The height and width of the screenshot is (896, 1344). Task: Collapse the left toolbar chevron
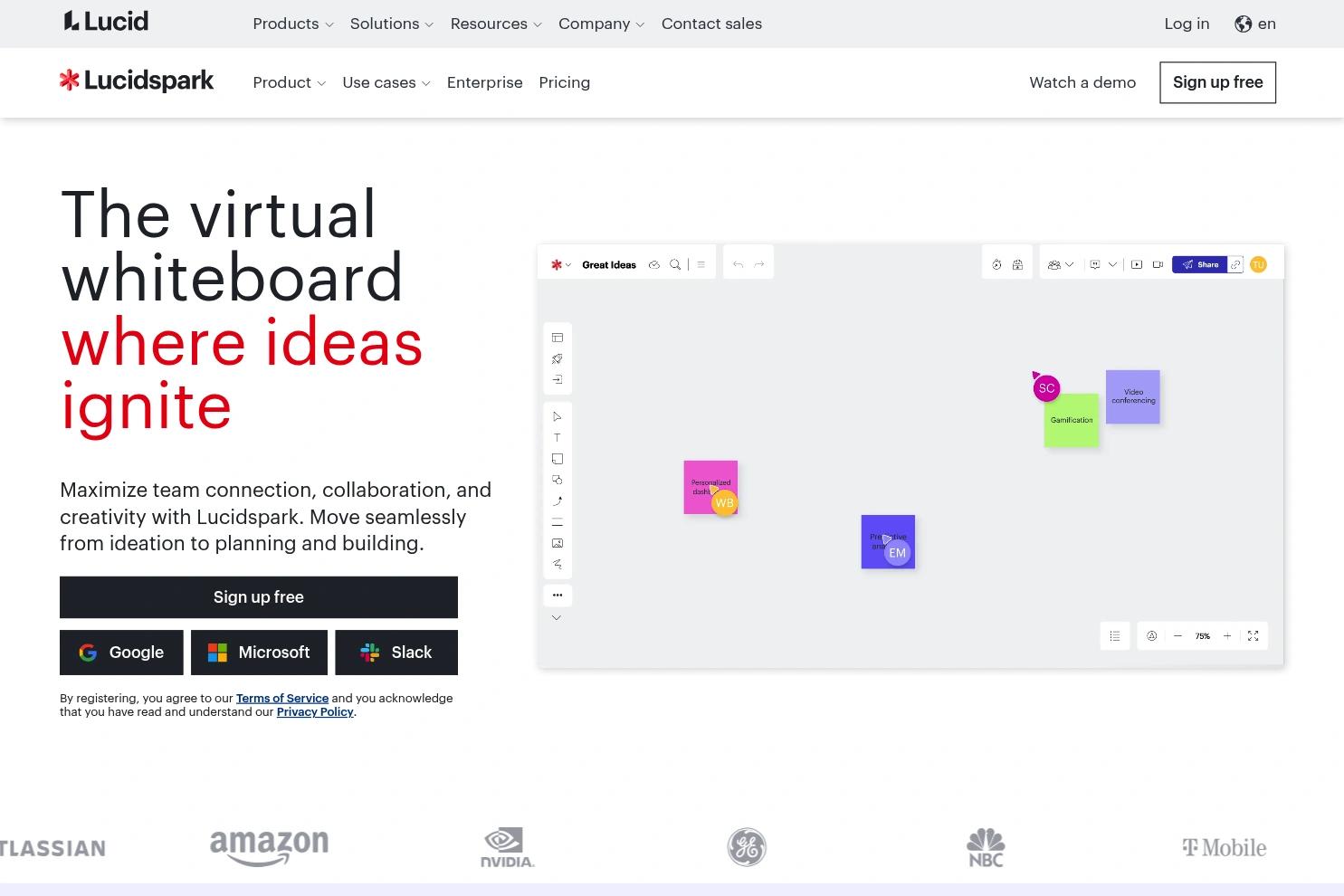click(557, 617)
